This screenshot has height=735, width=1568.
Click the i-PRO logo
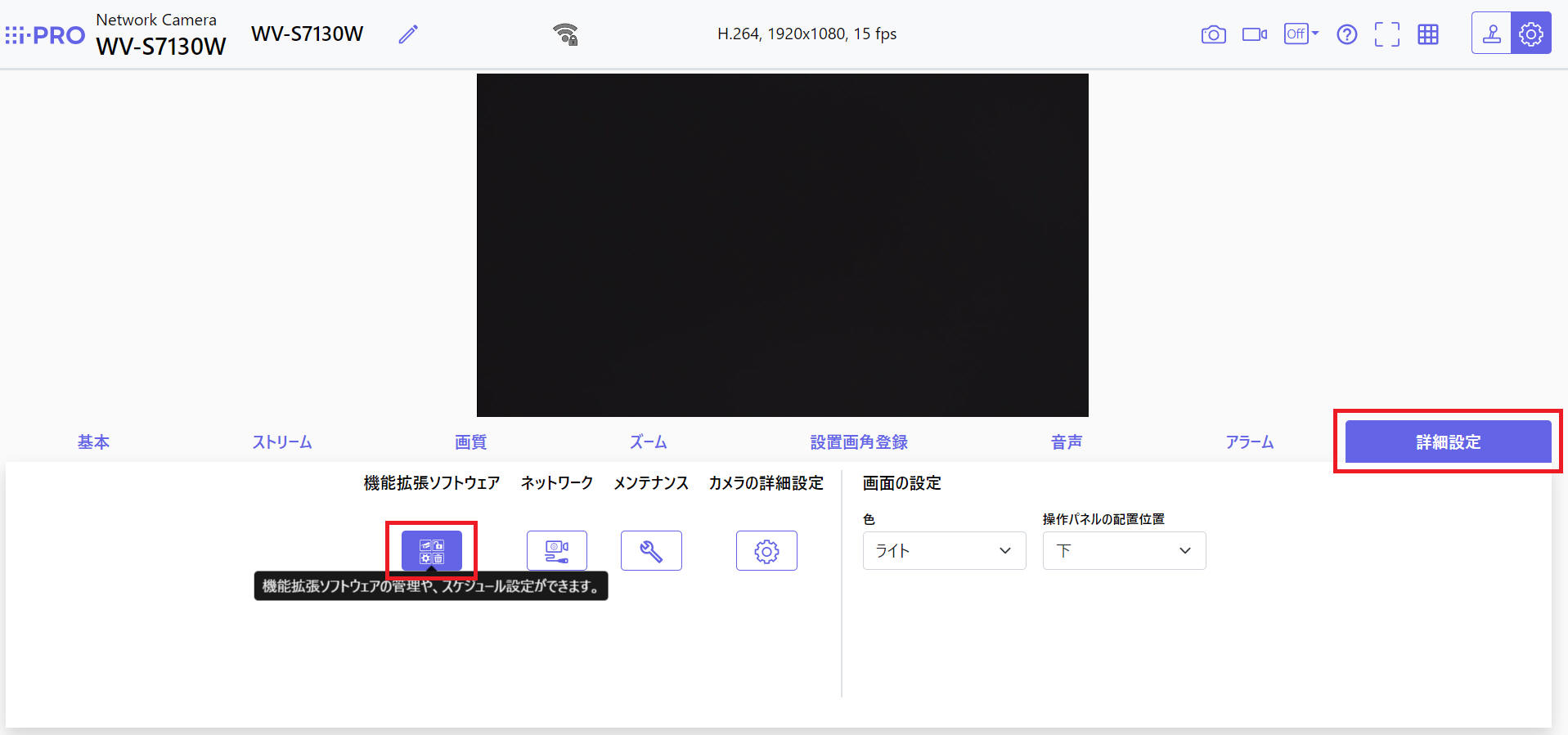(x=45, y=35)
